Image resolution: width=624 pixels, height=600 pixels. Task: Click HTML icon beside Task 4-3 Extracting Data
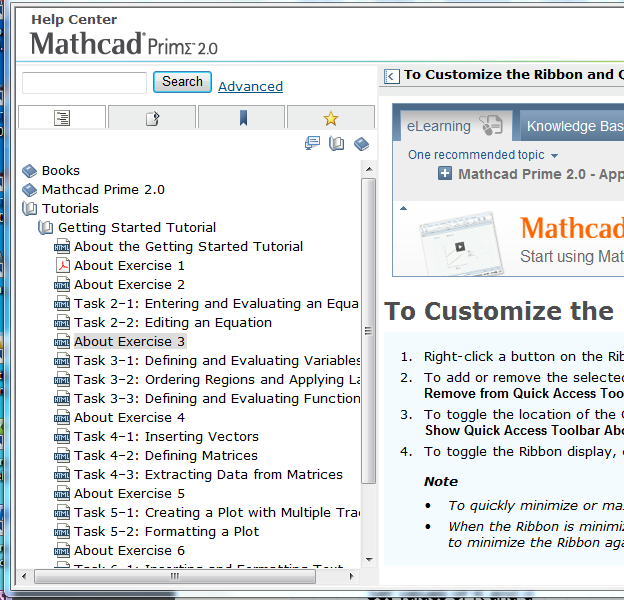(62, 475)
